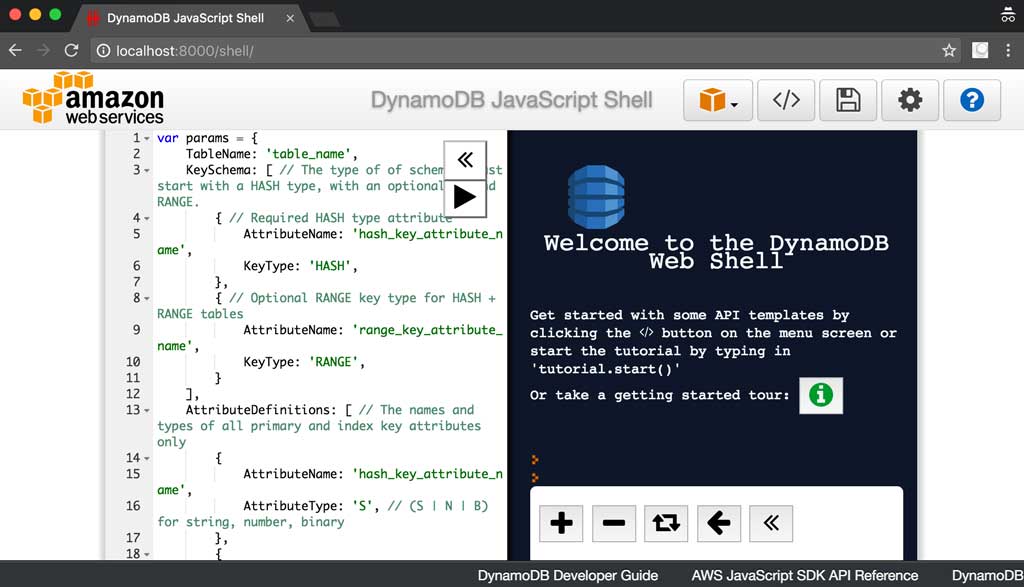Click the left arrow button in console toolbar

click(x=719, y=523)
